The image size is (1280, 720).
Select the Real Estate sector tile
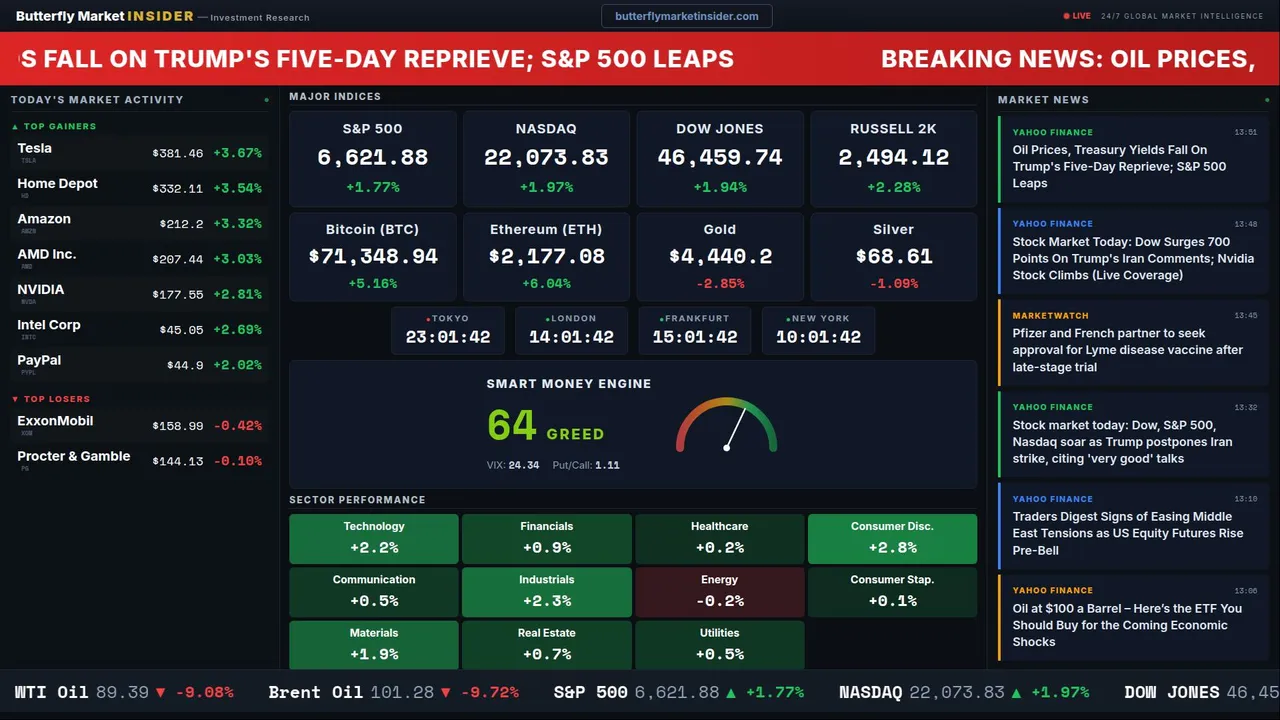(x=547, y=645)
